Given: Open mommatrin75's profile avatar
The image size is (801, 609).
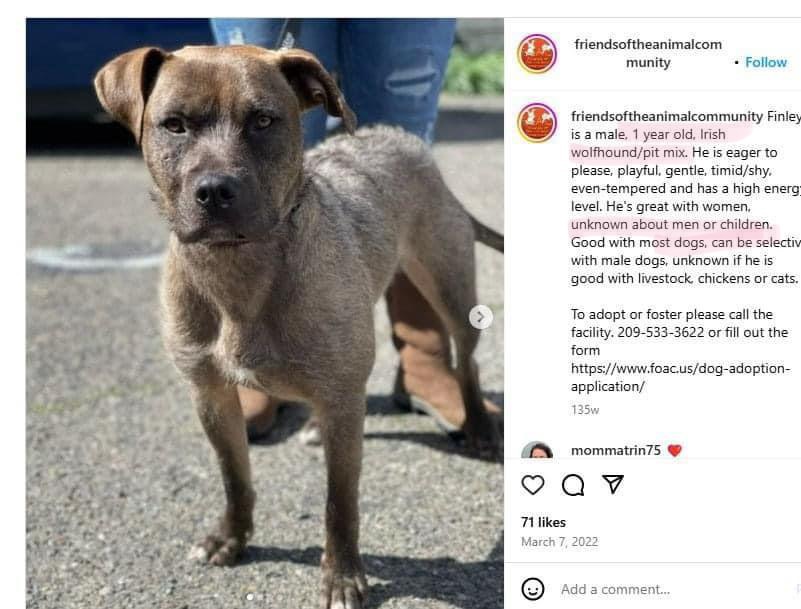Looking at the screenshot, I should point(536,450).
